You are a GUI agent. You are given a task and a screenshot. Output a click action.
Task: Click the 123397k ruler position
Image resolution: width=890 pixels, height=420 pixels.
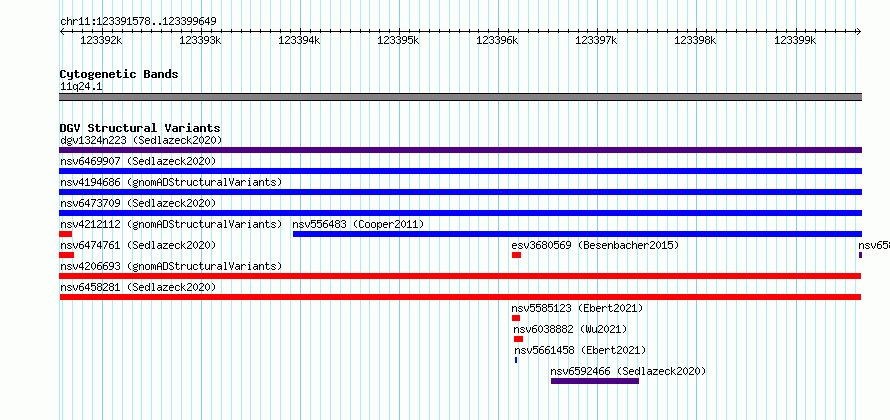(x=597, y=40)
